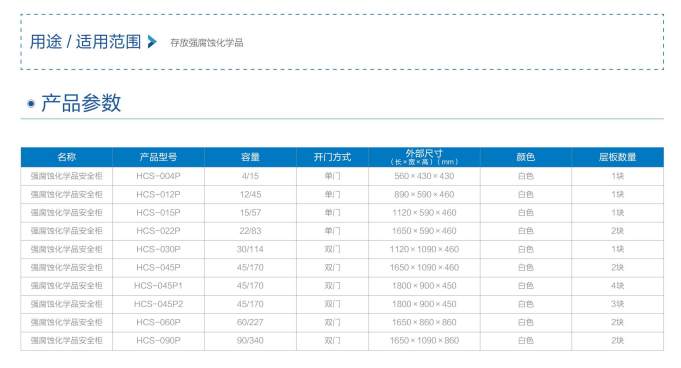681x368 pixels.
Task: Click the HCS-045P1 model entry
Action: click(x=159, y=285)
